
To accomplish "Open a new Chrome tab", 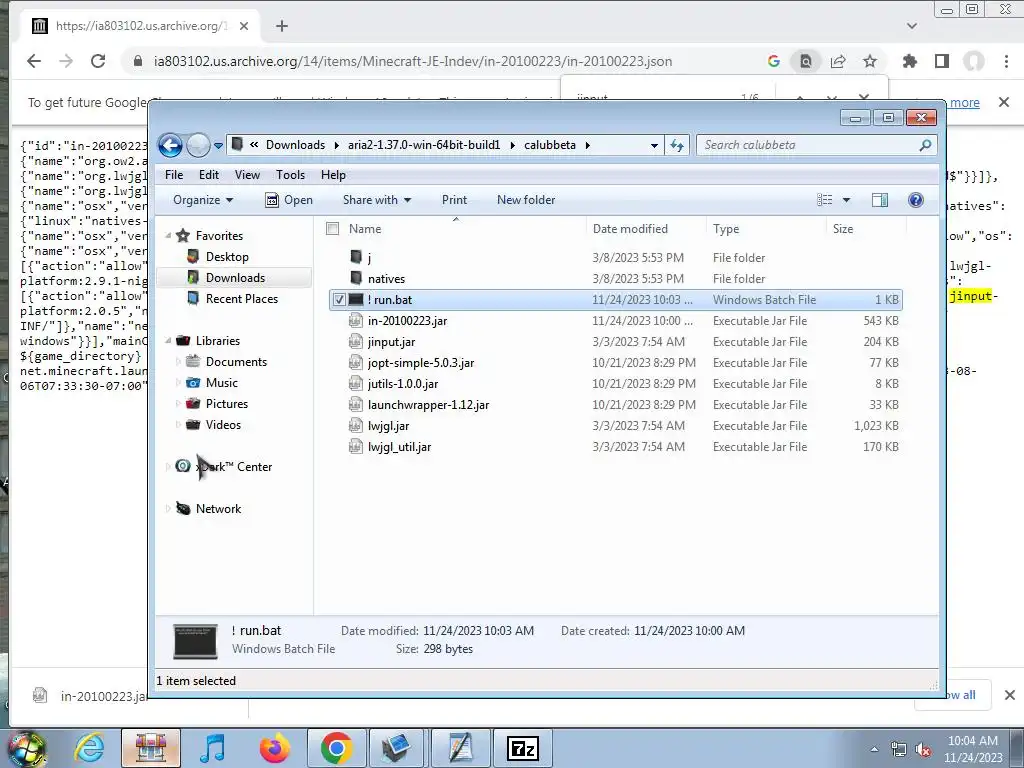I will pyautogui.click(x=281, y=26).
